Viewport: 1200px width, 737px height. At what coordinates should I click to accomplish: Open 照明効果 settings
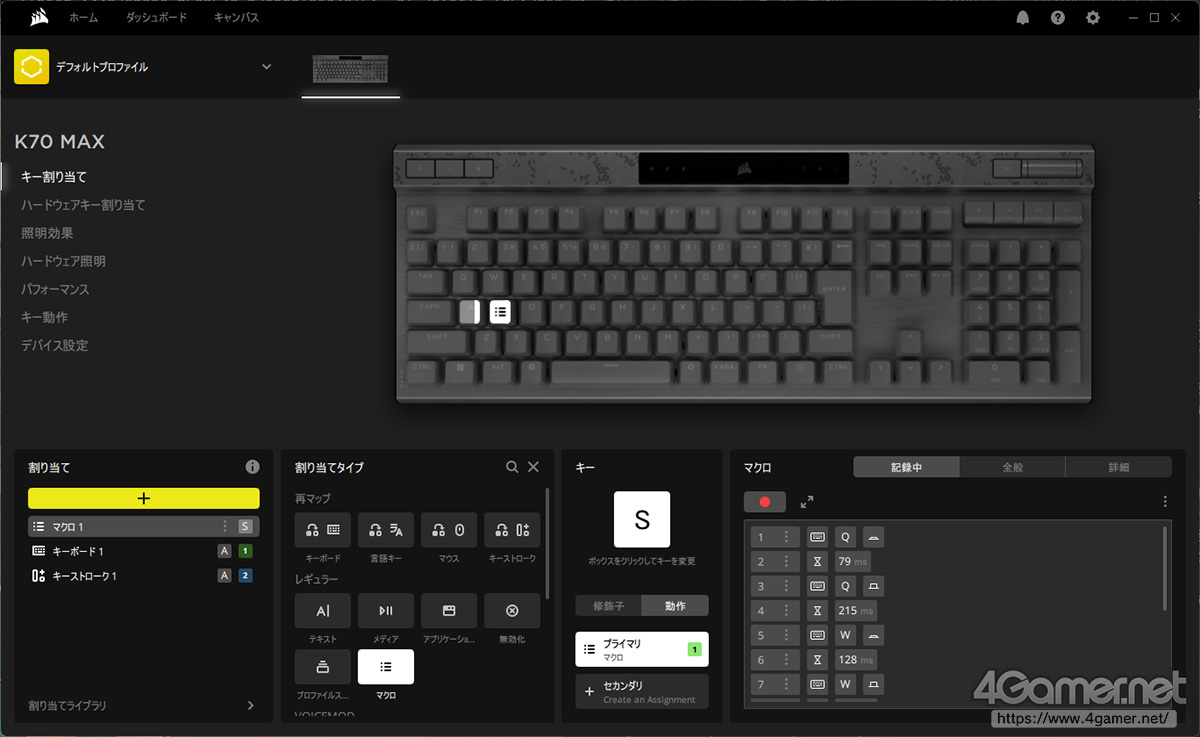(x=47, y=233)
